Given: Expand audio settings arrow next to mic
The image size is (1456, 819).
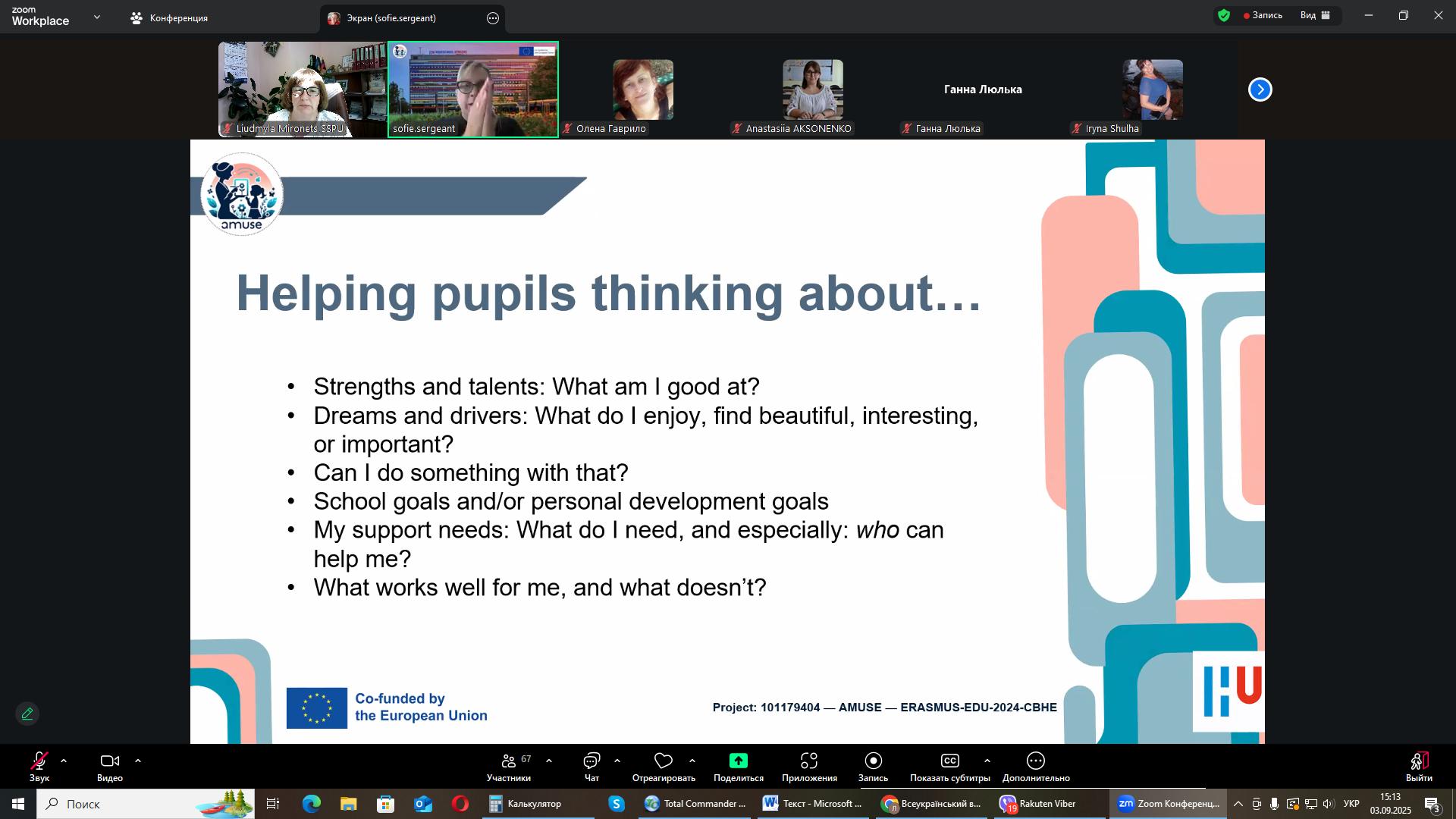Looking at the screenshot, I should tap(64, 761).
